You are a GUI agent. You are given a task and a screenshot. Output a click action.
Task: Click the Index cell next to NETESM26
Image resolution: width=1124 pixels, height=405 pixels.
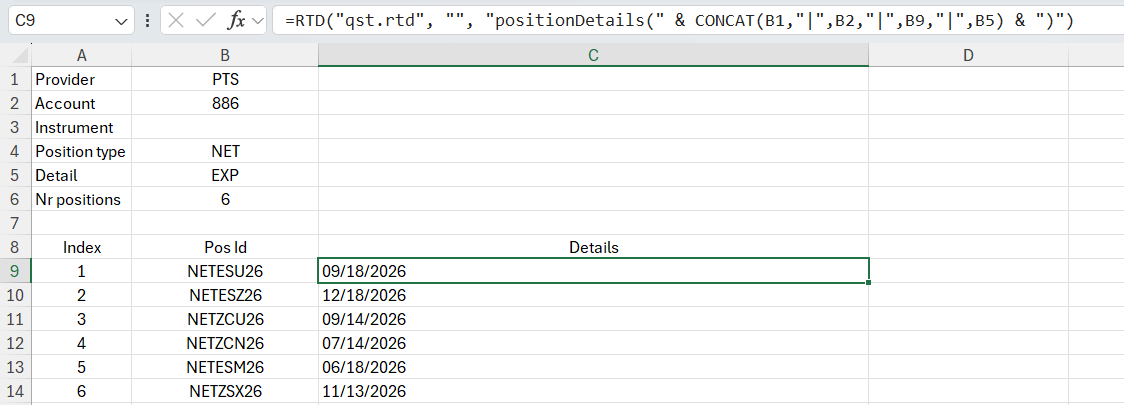[82, 368]
